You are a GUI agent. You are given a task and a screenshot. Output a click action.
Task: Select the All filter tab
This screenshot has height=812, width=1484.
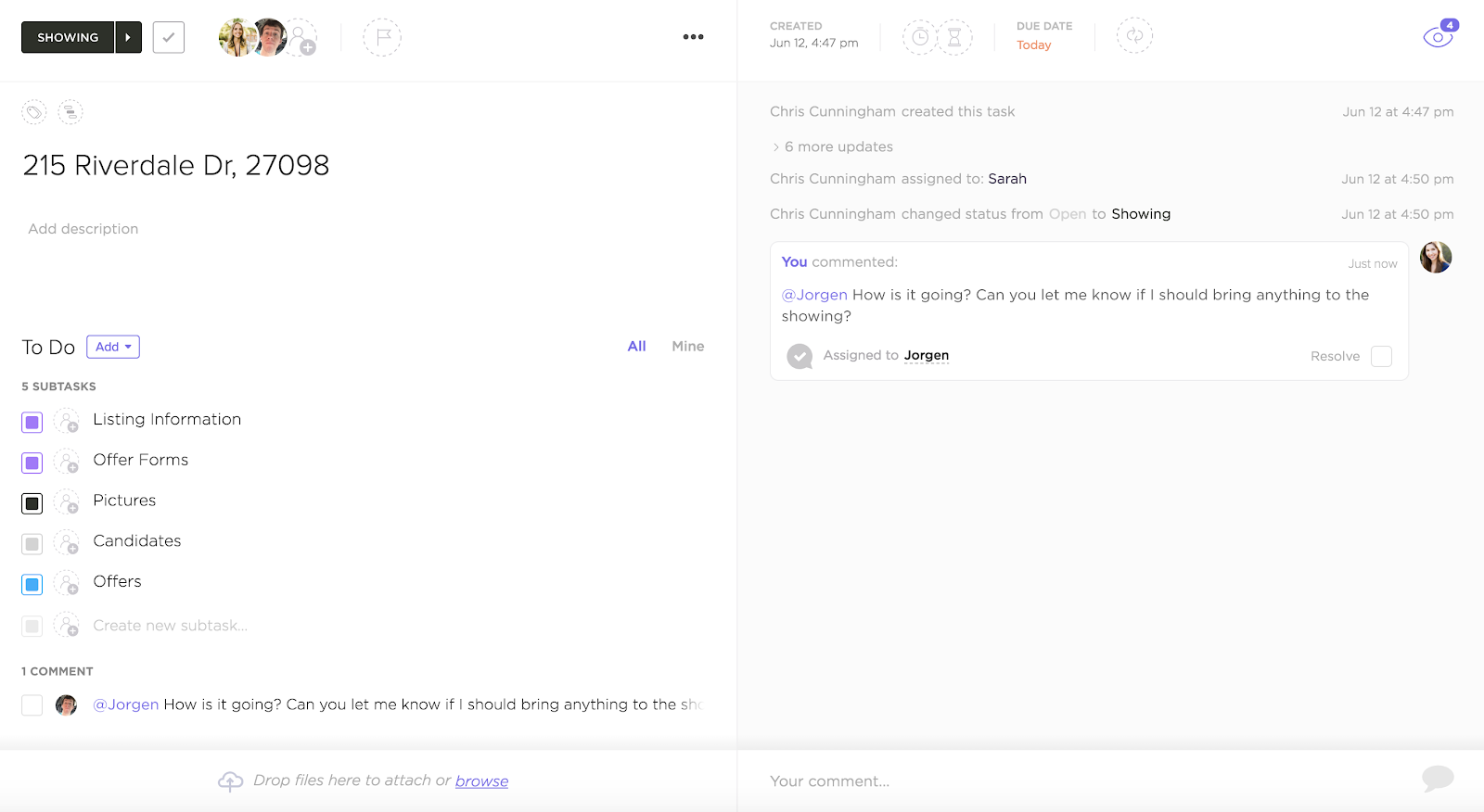tap(636, 346)
